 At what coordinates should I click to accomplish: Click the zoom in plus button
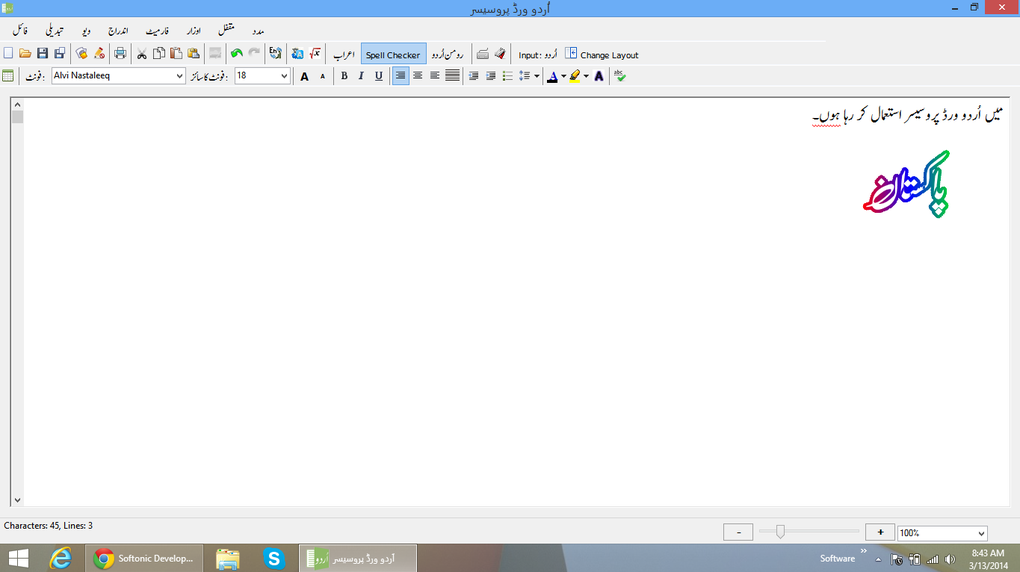pyautogui.click(x=880, y=532)
